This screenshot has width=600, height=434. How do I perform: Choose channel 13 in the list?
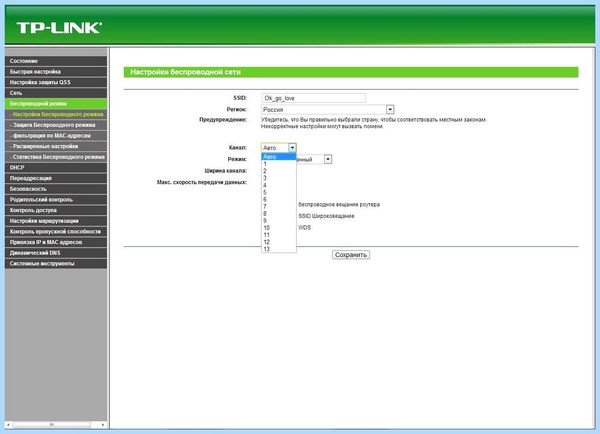(x=279, y=249)
